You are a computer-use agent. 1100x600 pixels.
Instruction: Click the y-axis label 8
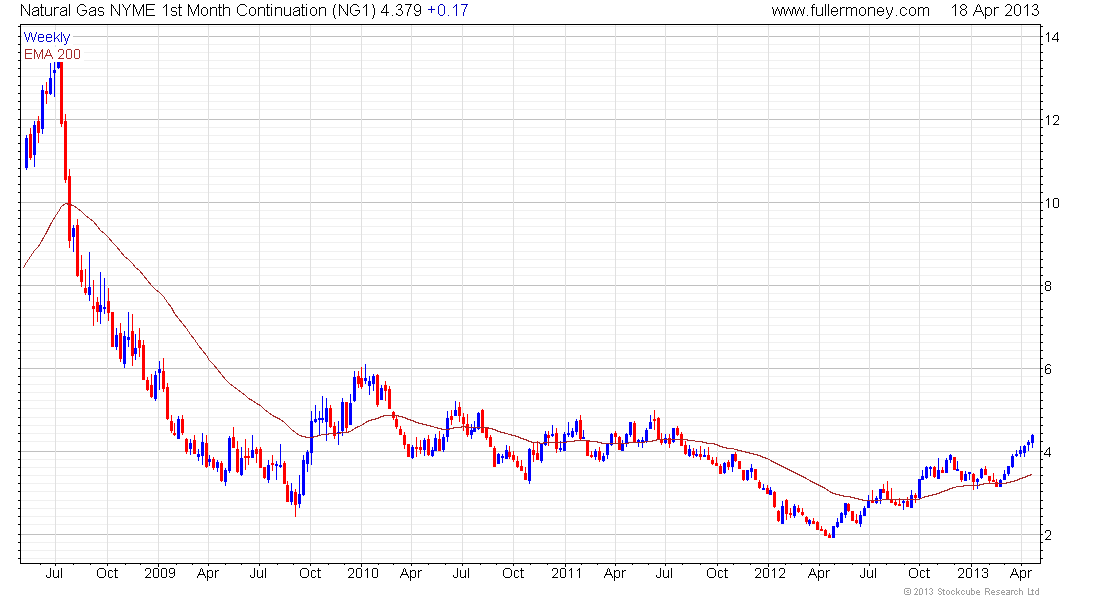(1047, 286)
